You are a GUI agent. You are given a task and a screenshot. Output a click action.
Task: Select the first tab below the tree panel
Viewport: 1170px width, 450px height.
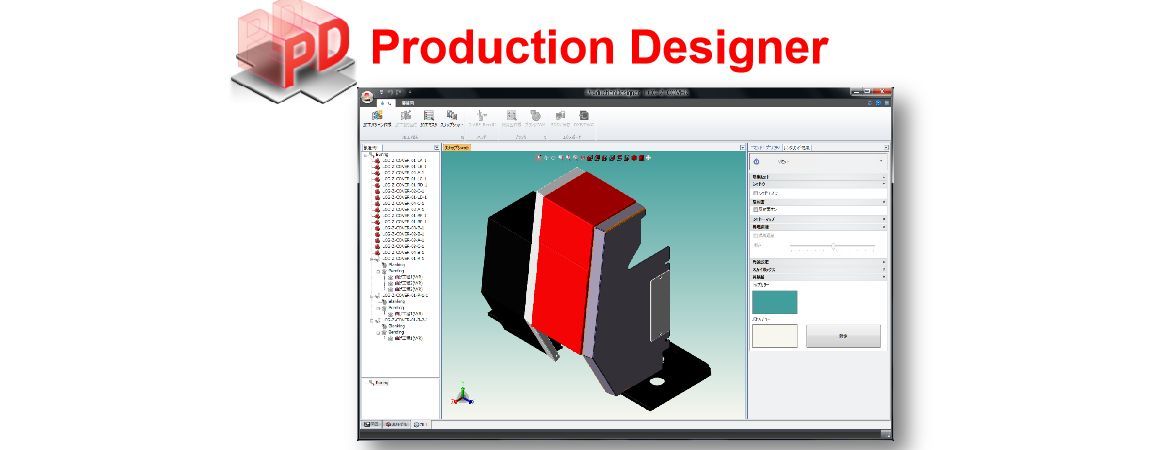pos(371,424)
